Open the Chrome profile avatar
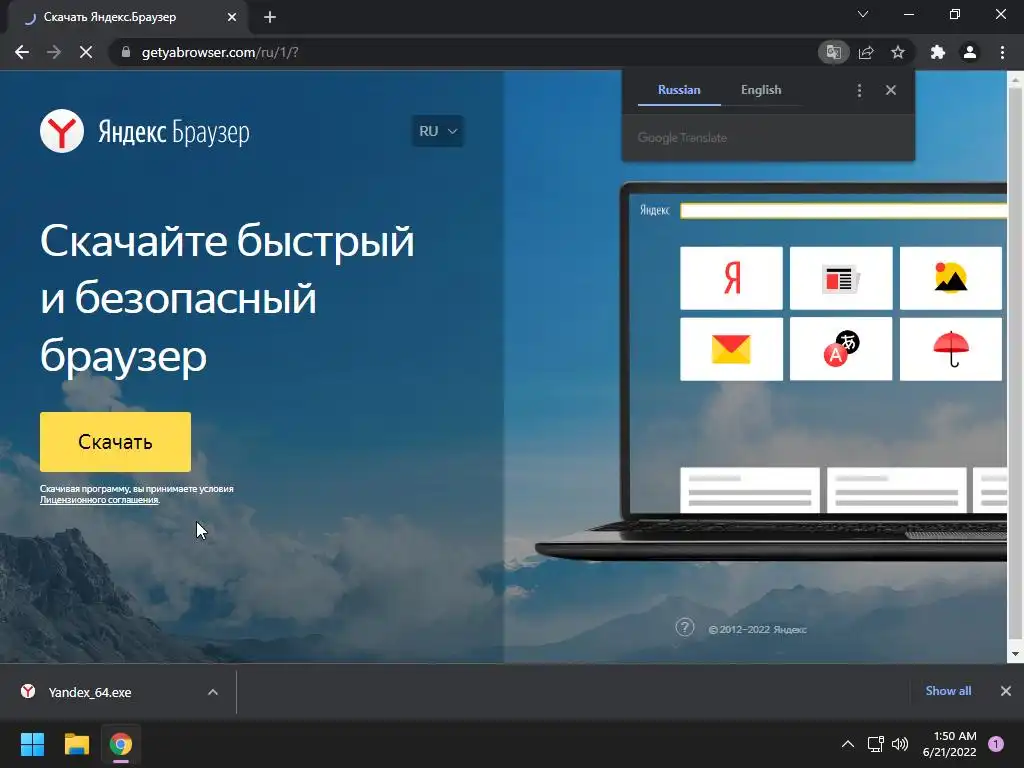The height and width of the screenshot is (768, 1024). pyautogui.click(x=970, y=52)
